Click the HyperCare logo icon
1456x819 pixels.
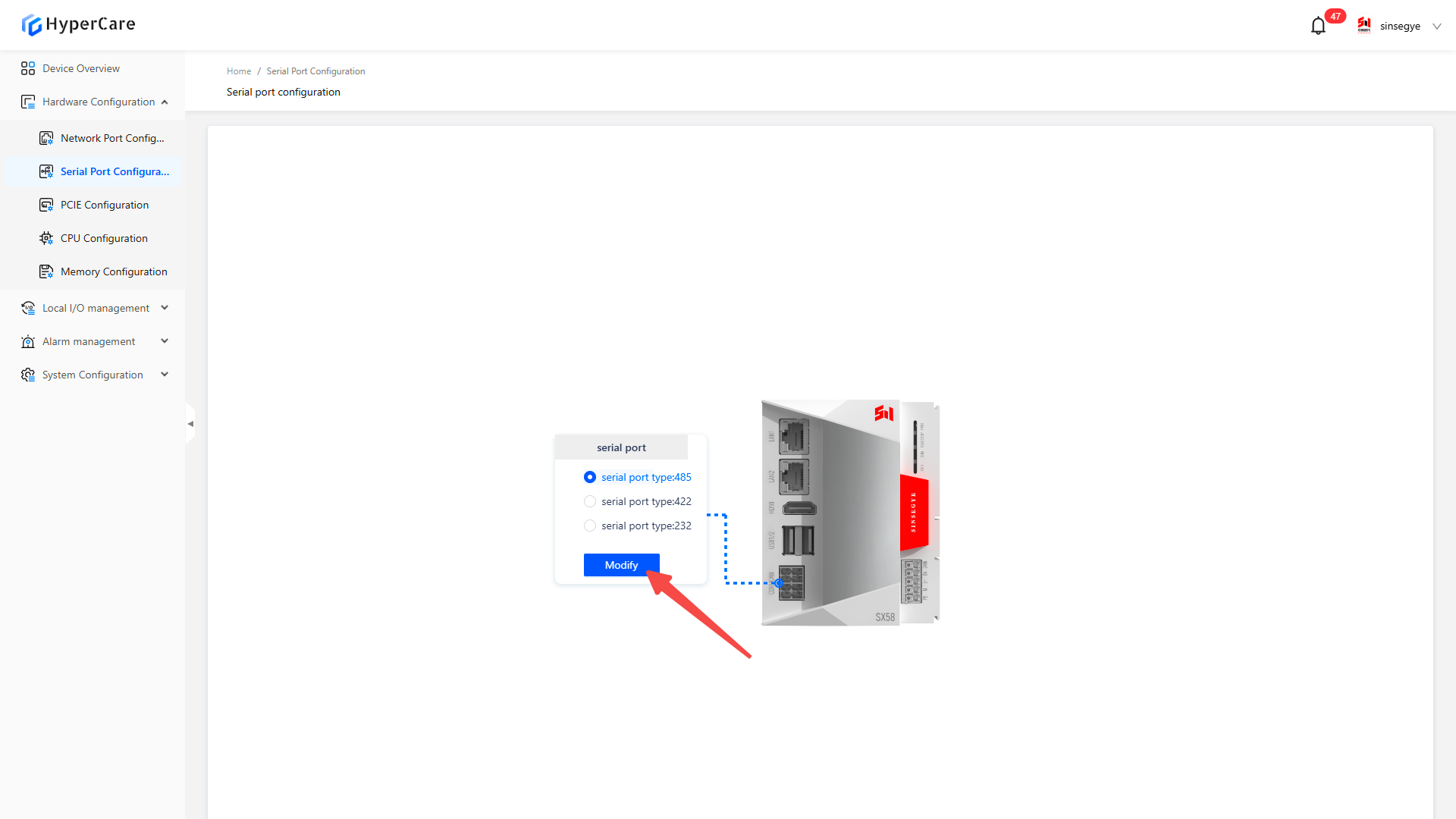(31, 25)
